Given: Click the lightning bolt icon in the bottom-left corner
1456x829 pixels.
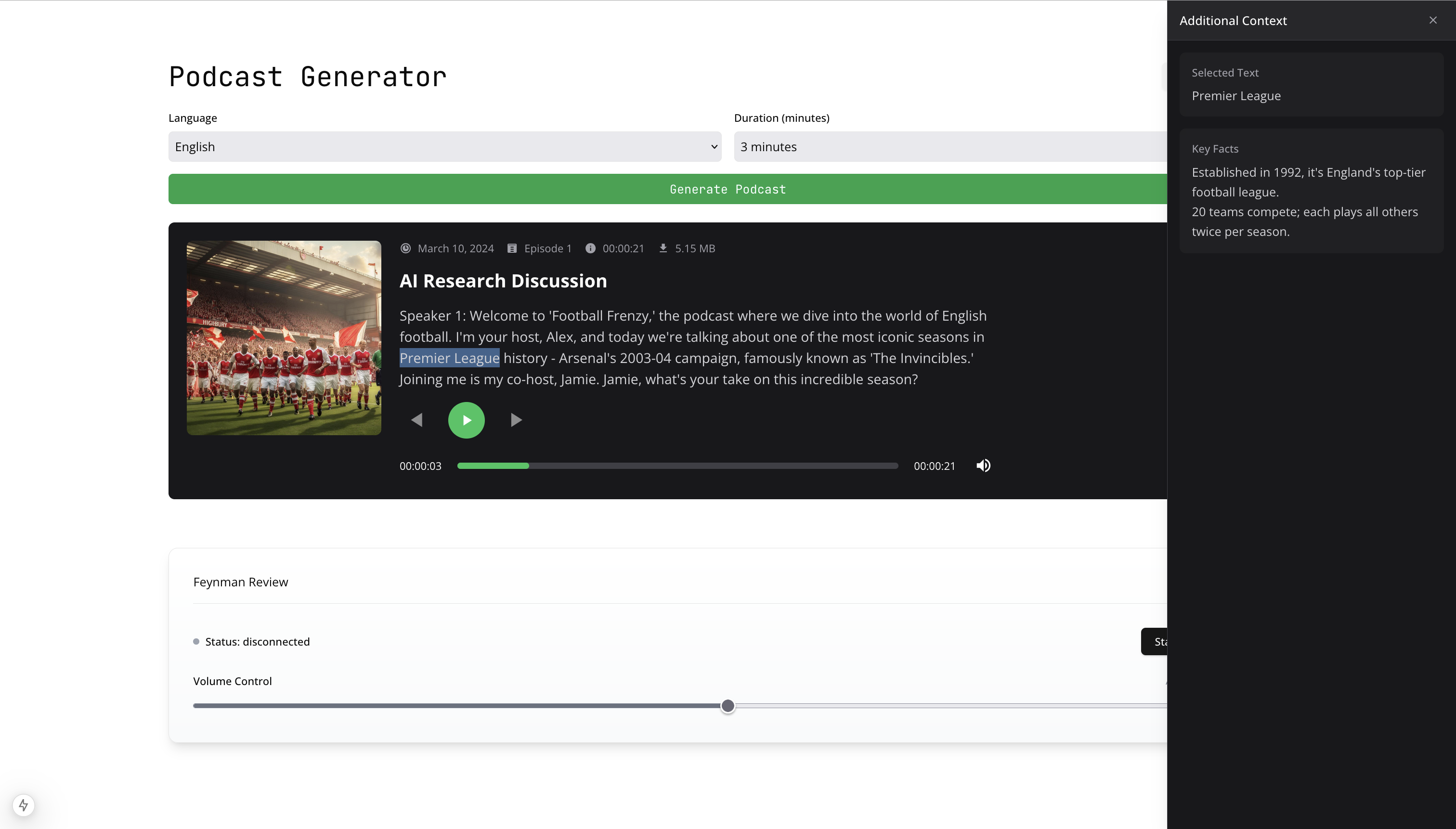Looking at the screenshot, I should point(23,805).
